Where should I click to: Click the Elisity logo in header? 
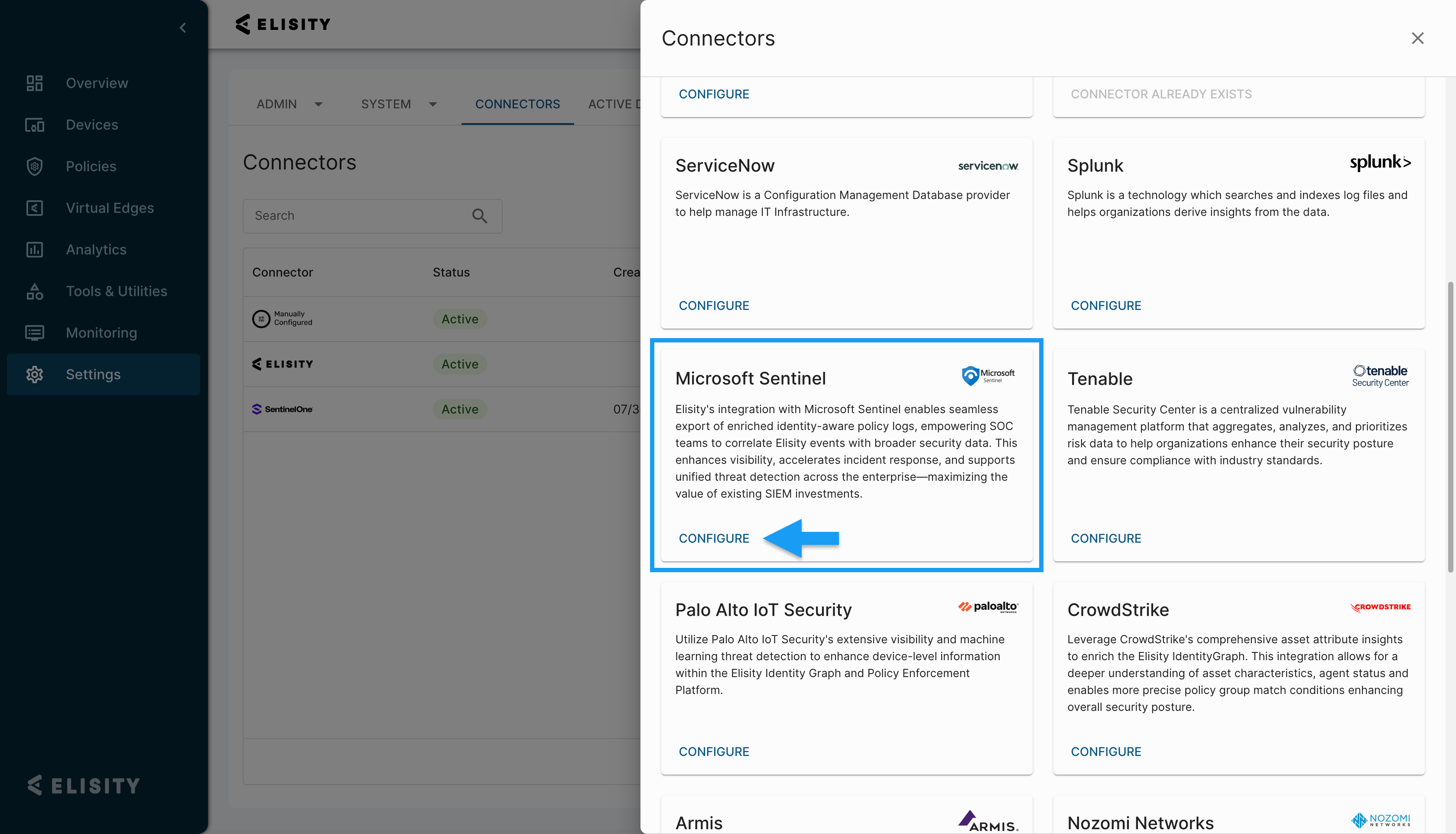click(283, 24)
